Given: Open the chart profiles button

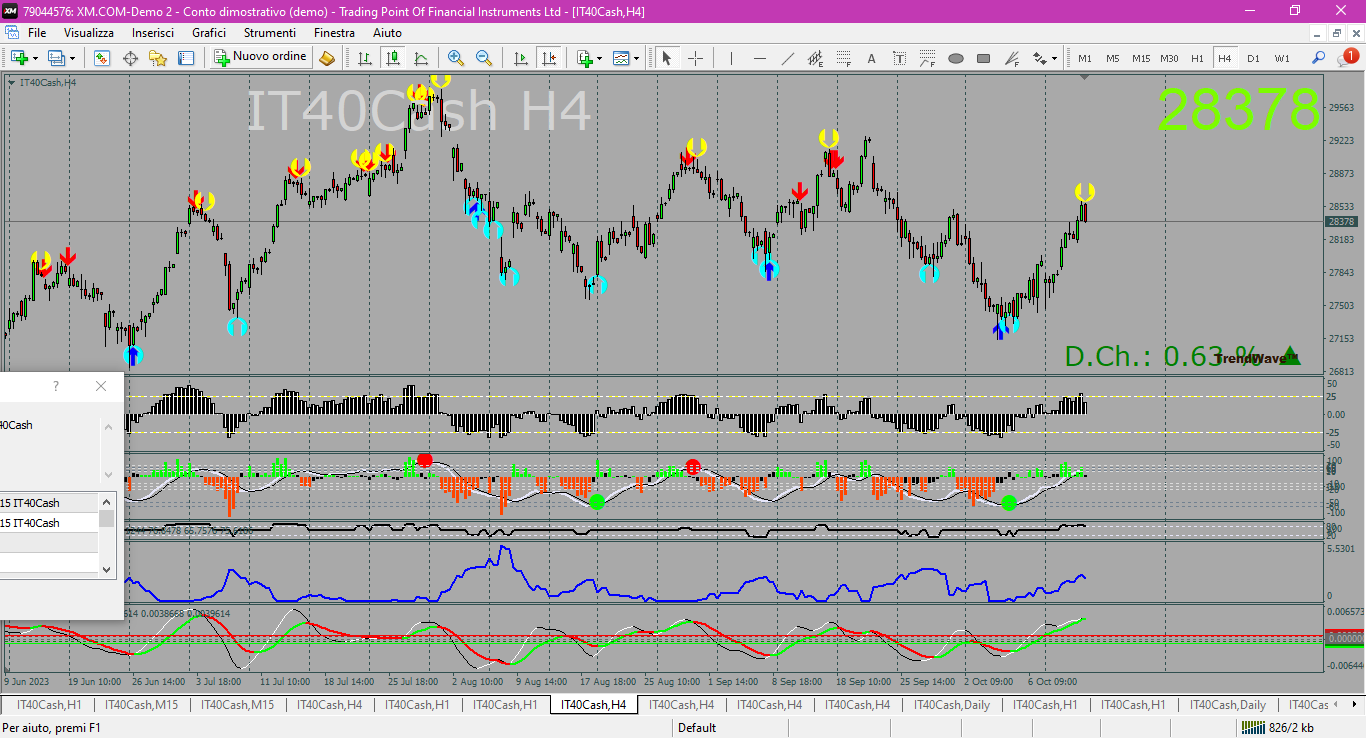Looking at the screenshot, I should [x=56, y=58].
